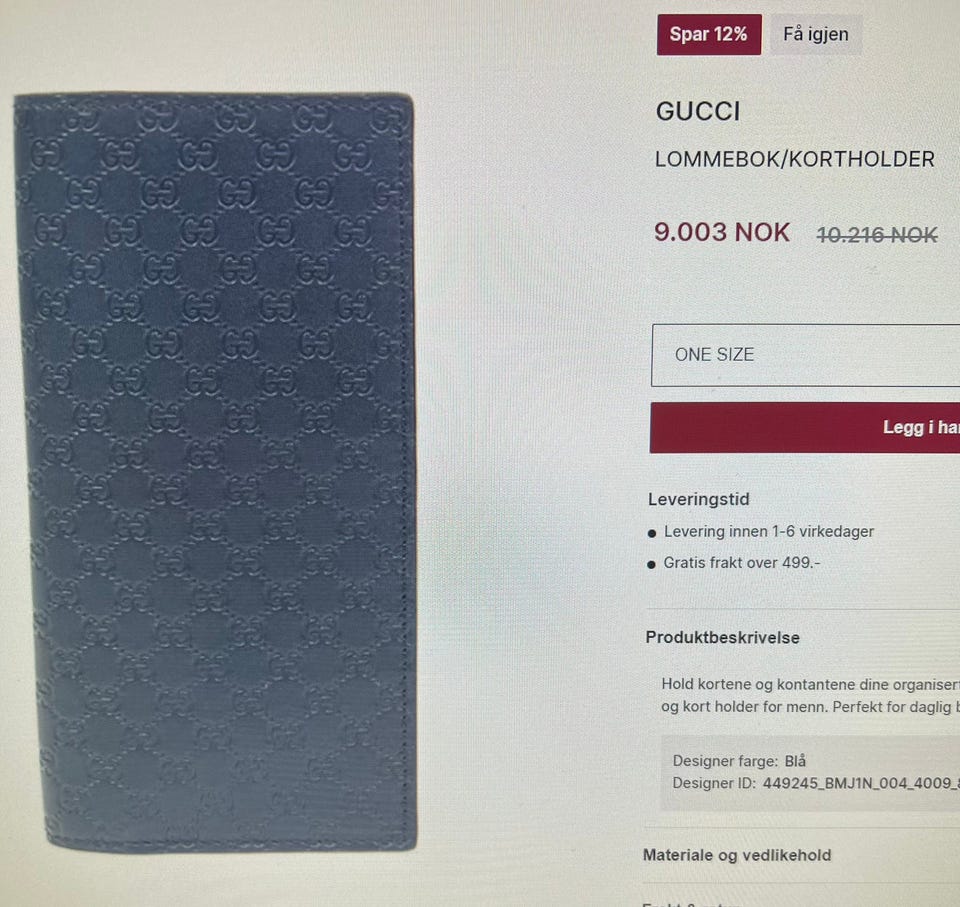
Task: Click the Designer farge: Blå line
Action: (739, 761)
